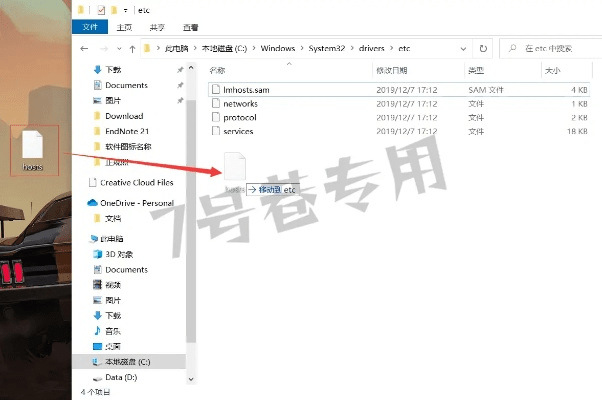Open Data (D:) drive in sidebar

pyautogui.click(x=121, y=377)
